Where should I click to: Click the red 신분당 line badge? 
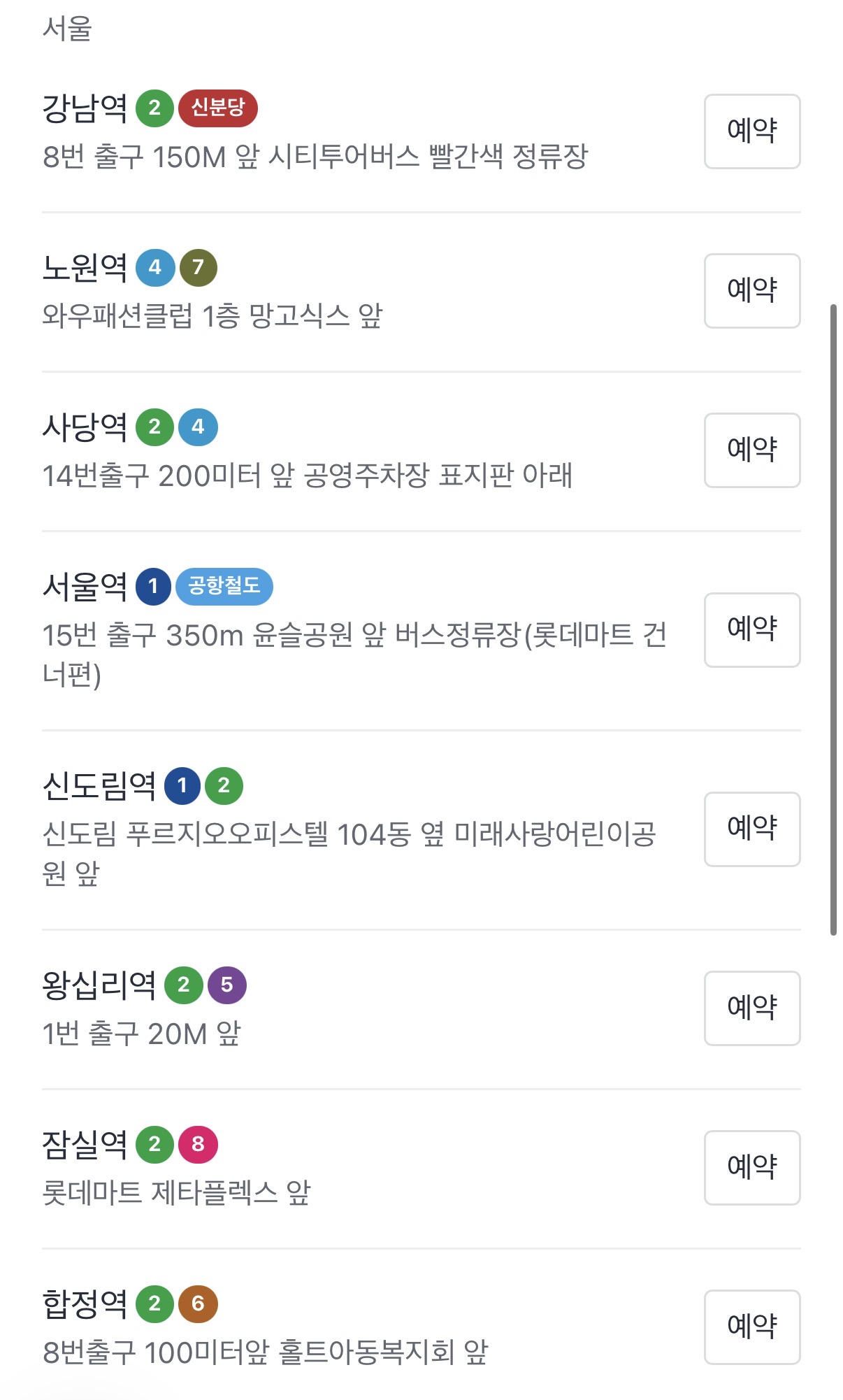click(218, 108)
